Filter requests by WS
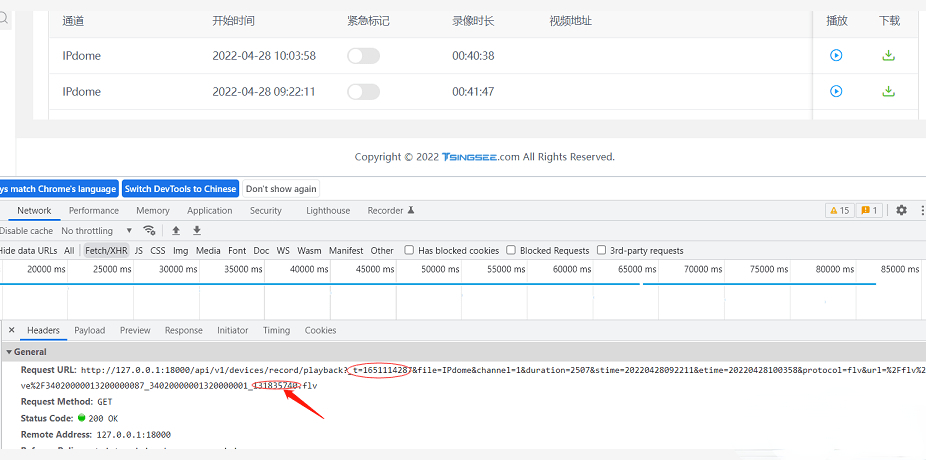926x460 pixels. click(283, 251)
